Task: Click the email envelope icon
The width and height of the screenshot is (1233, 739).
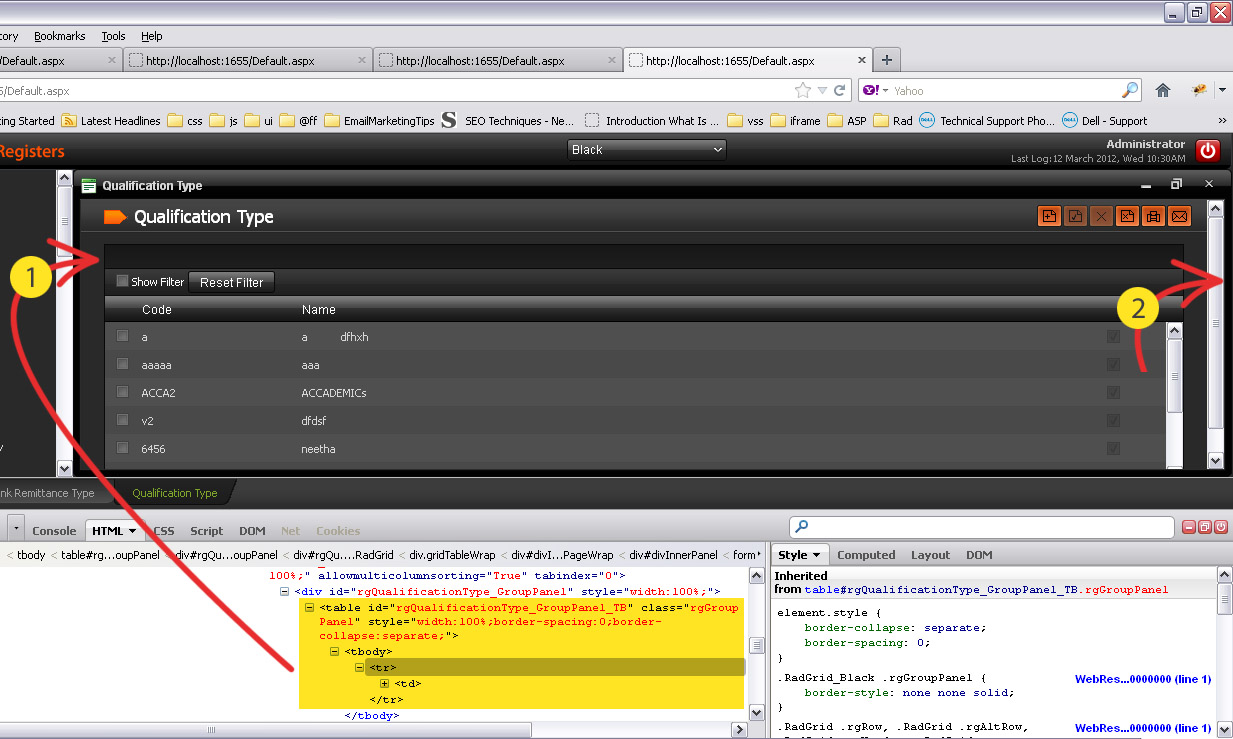Action: tap(1179, 215)
